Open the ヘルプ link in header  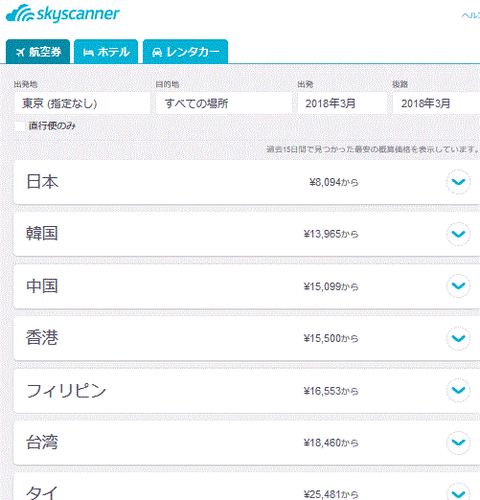pyautogui.click(x=471, y=16)
